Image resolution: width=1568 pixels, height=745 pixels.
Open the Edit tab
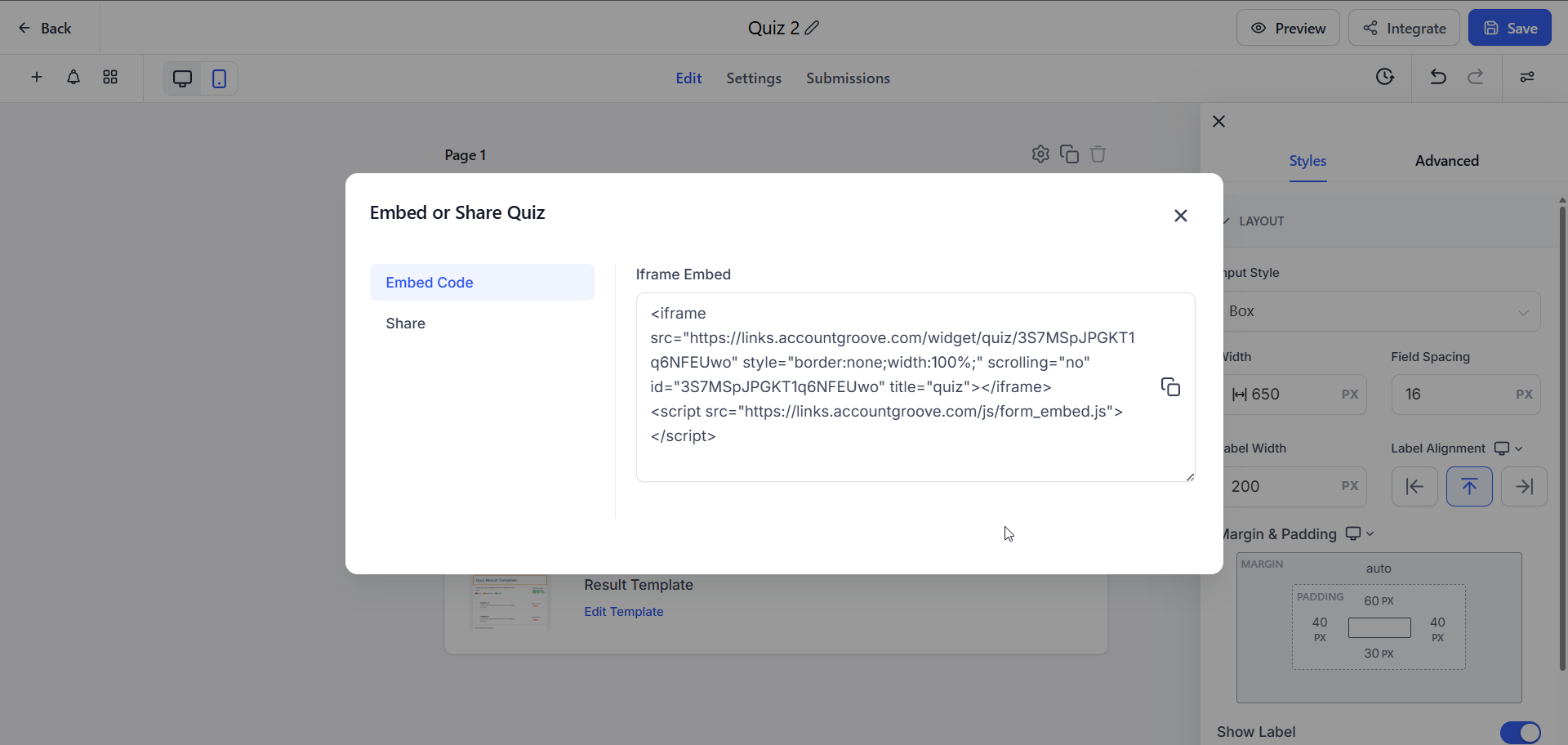(688, 78)
